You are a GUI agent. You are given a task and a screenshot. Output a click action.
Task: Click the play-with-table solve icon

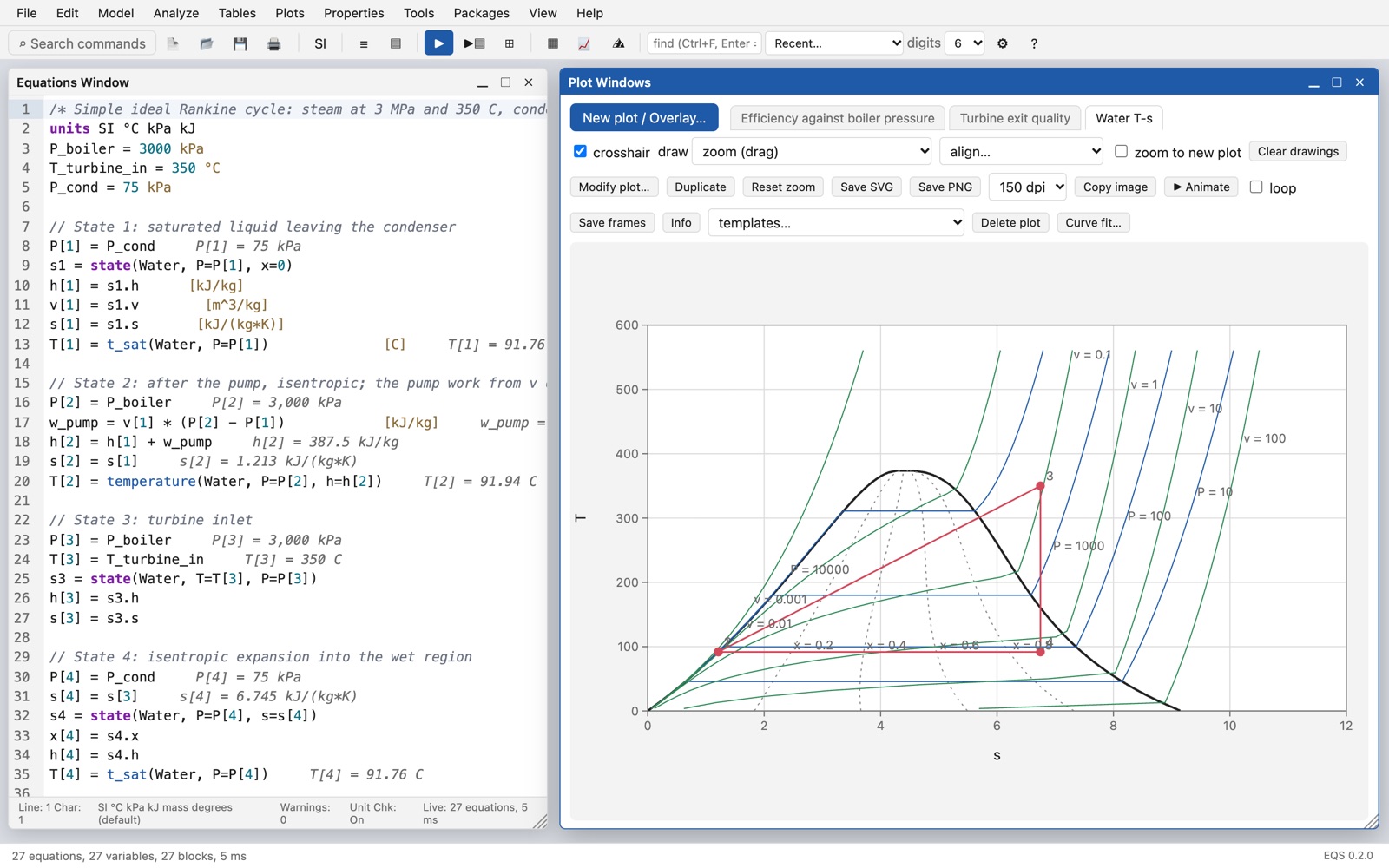474,43
